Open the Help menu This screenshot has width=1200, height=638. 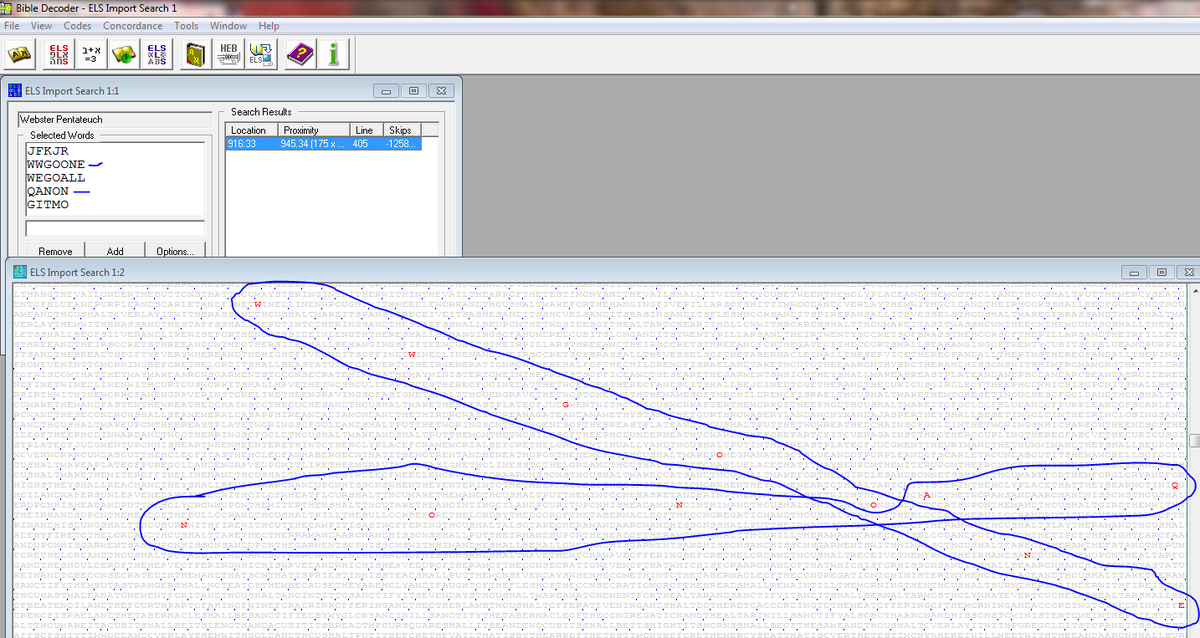click(x=268, y=25)
